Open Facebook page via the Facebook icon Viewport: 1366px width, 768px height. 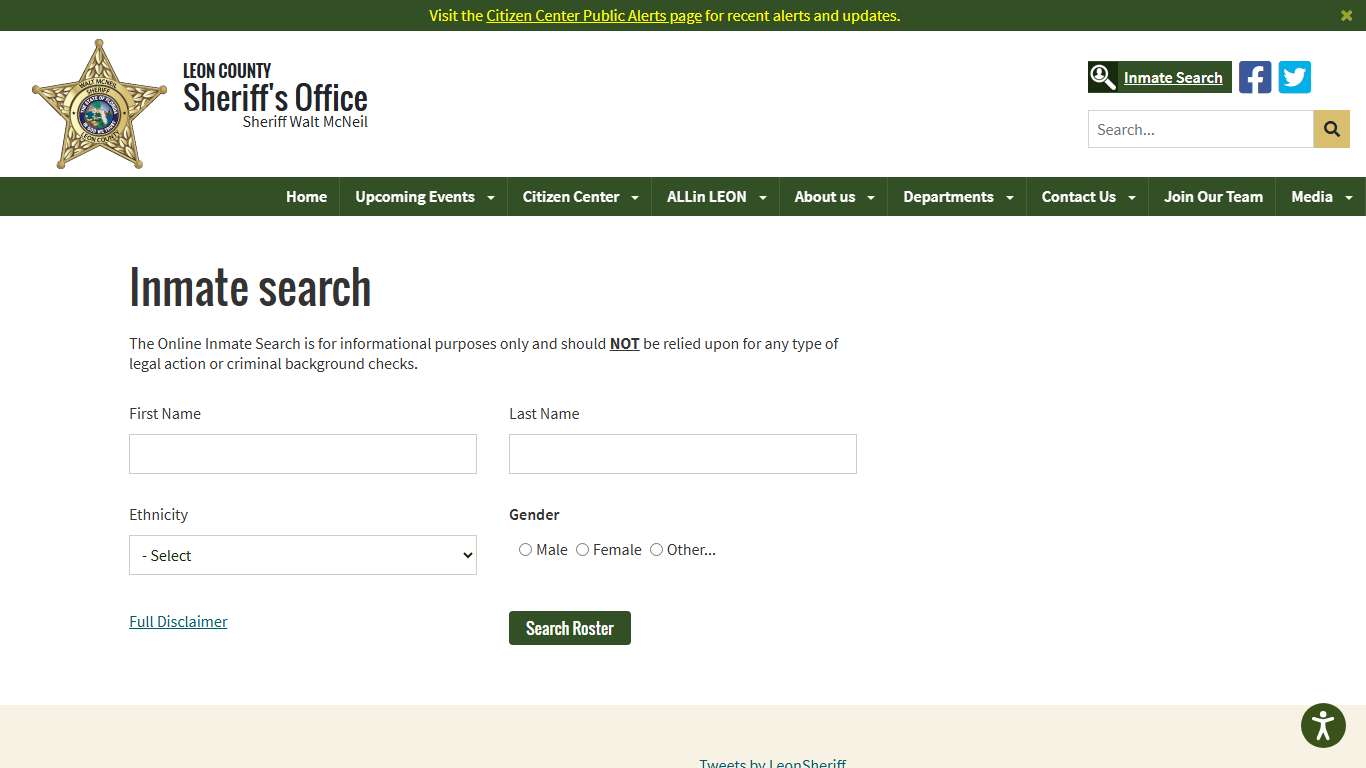(1255, 76)
